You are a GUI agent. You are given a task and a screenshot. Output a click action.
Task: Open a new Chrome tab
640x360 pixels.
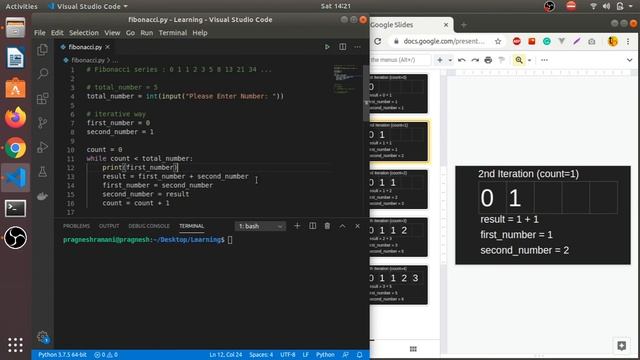(x=464, y=25)
